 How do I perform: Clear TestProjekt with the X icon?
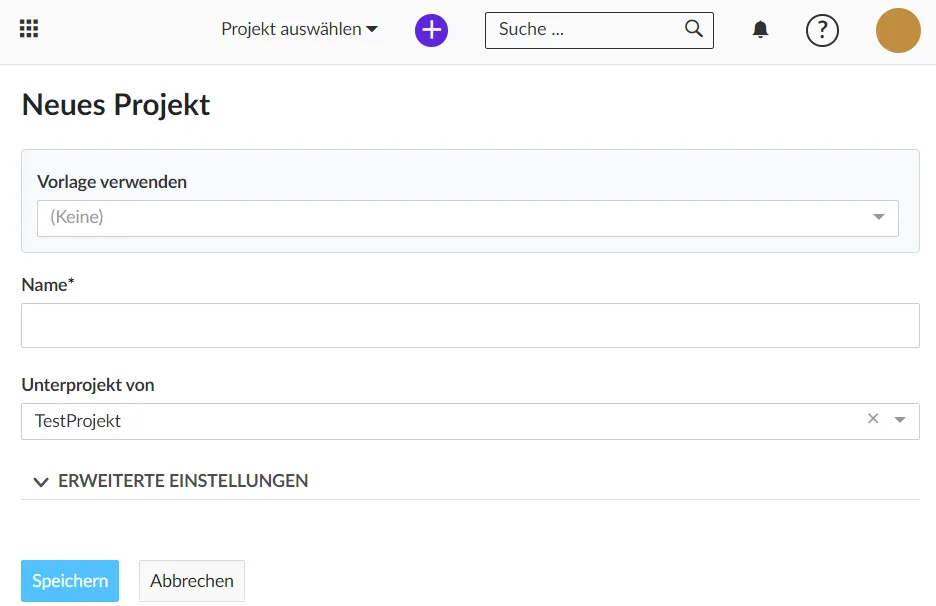coord(873,419)
